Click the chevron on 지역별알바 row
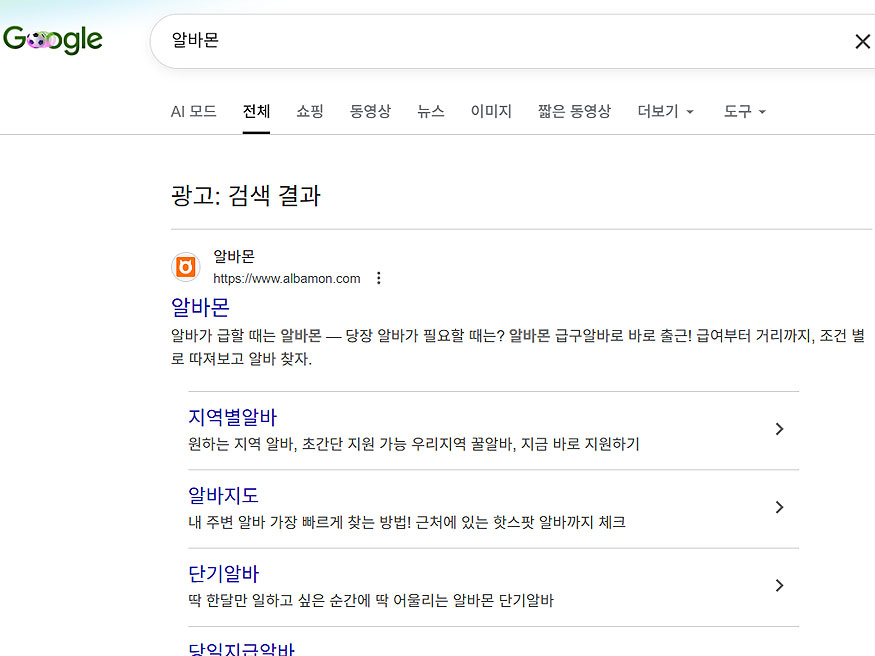 coord(780,429)
